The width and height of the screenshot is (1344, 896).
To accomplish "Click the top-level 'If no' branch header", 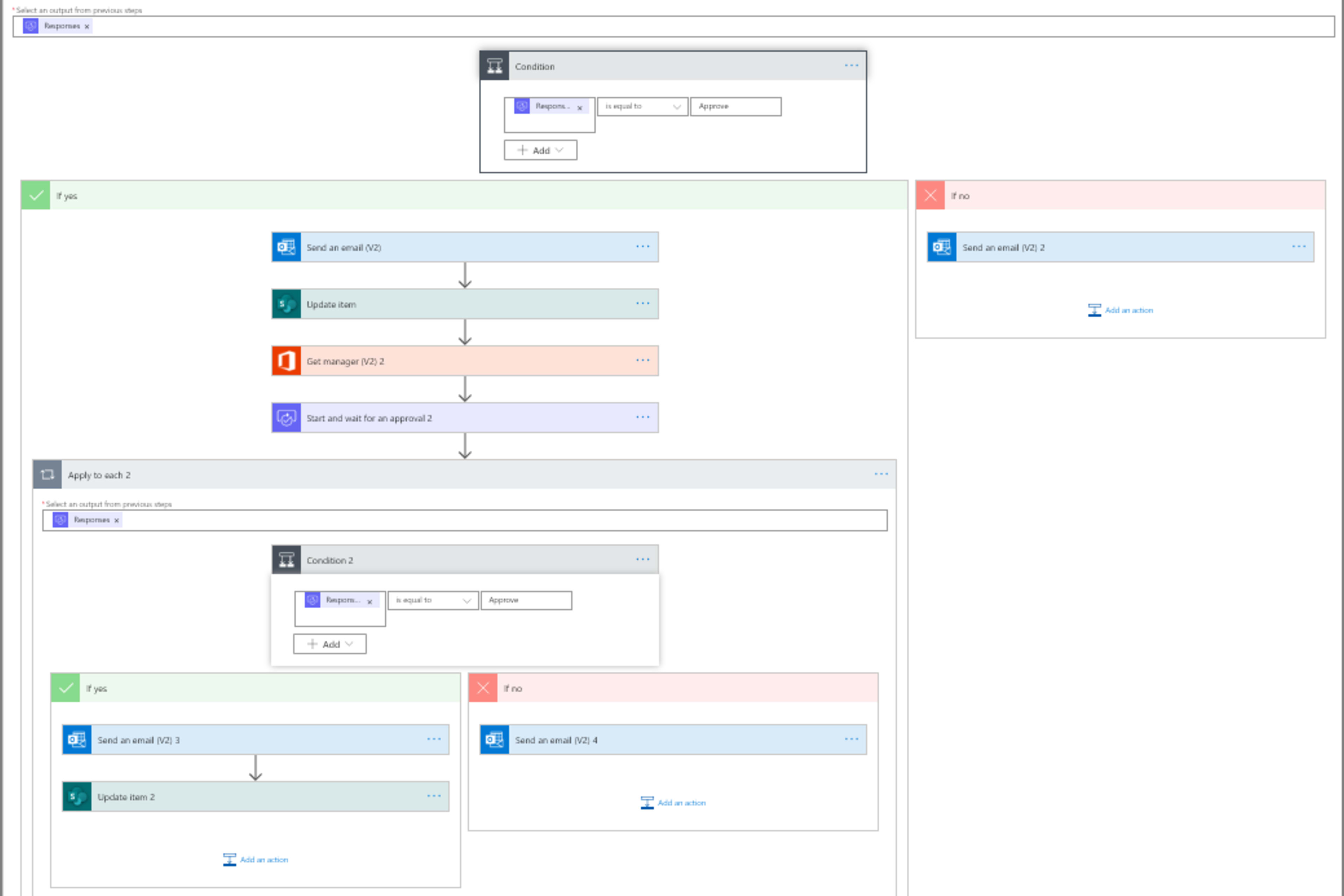I will (x=1121, y=195).
